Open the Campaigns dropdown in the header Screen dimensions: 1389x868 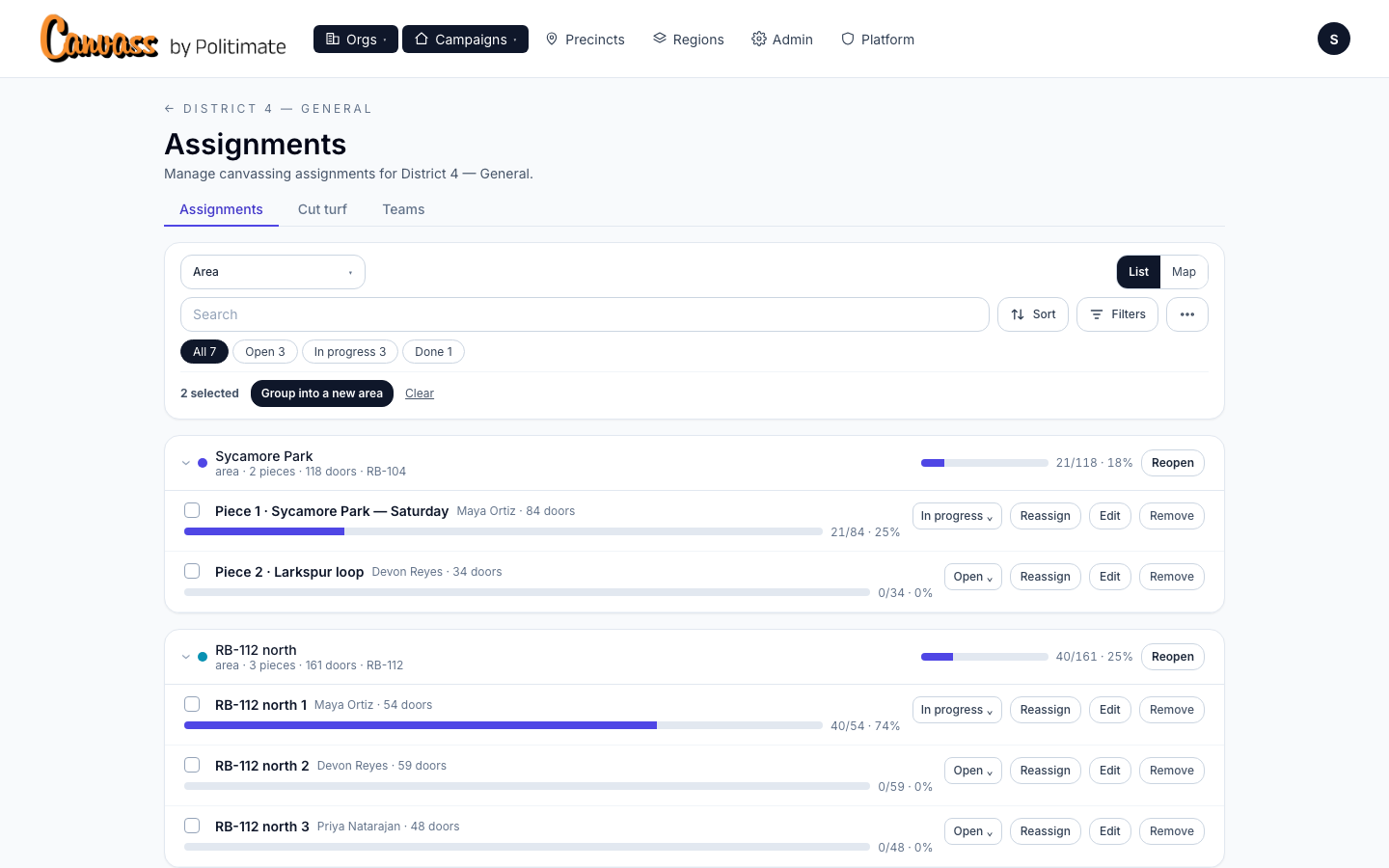465,39
